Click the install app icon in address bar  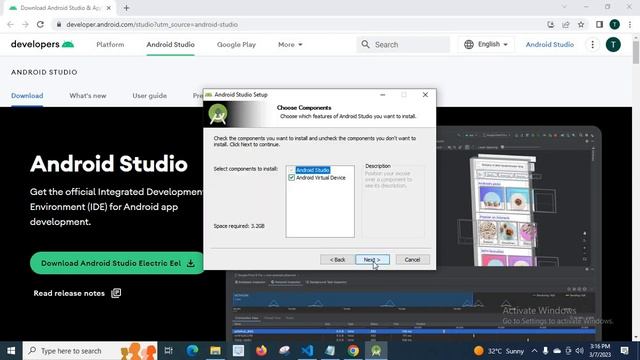pos(551,24)
